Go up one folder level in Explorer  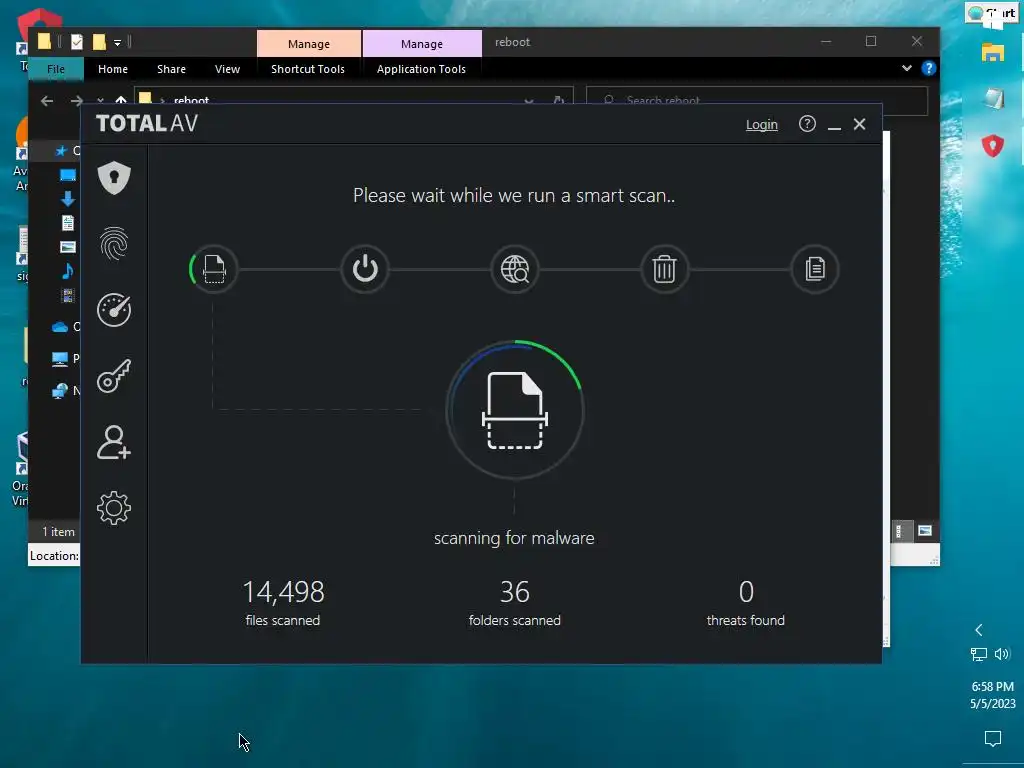tap(121, 101)
